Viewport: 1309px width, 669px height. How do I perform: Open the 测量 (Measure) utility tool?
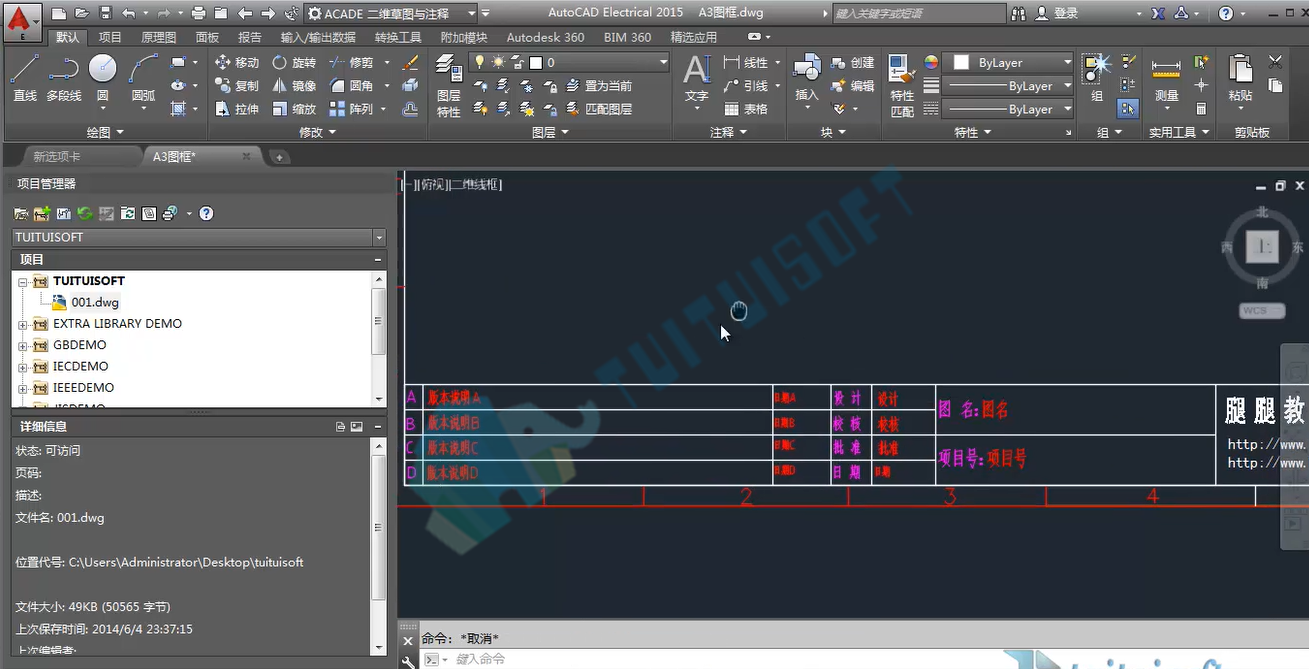1166,78
